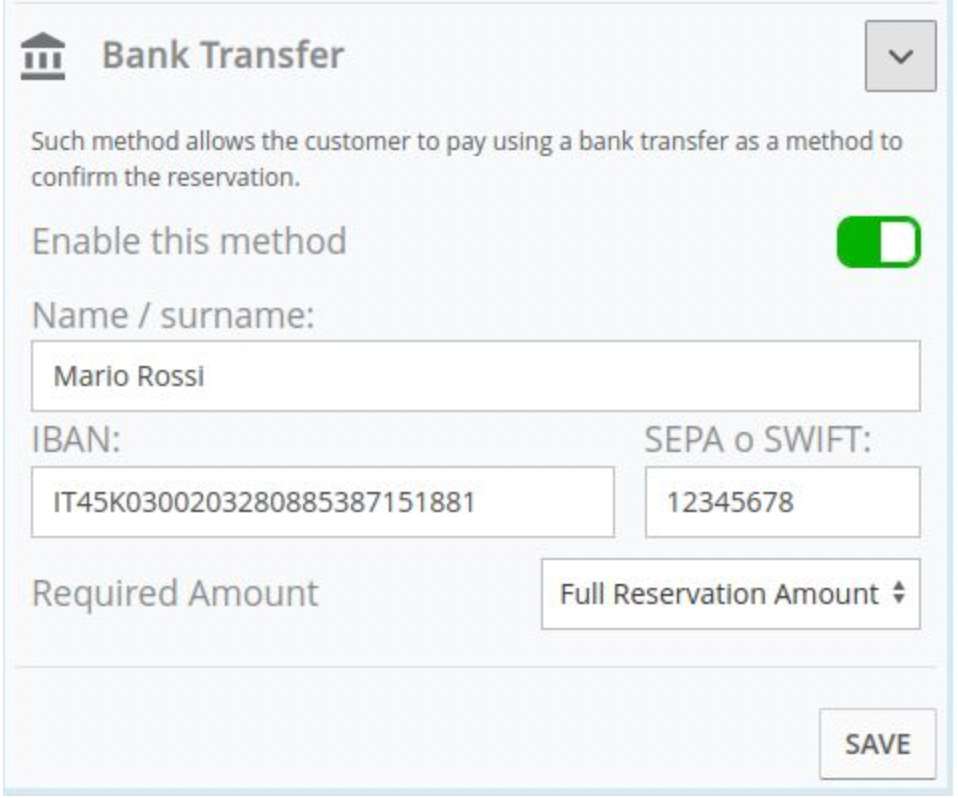
Task: Click the Mario Rossi text in the name field
Action: 129,376
